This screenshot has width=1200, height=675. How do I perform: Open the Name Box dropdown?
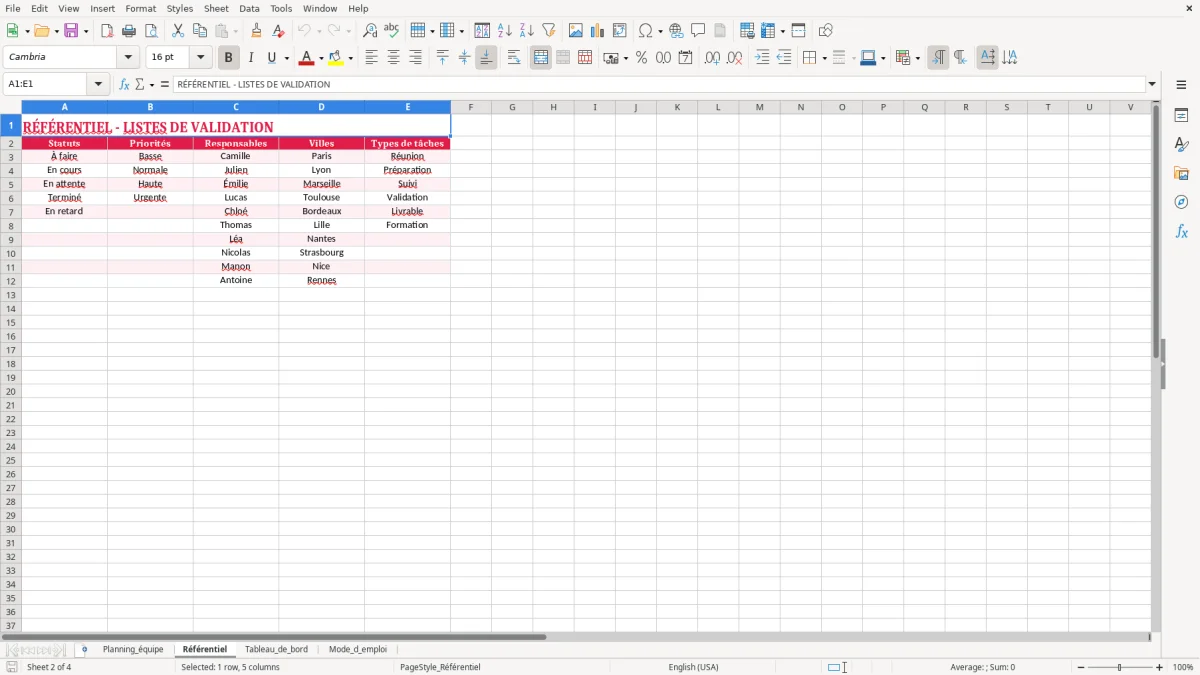(x=98, y=84)
